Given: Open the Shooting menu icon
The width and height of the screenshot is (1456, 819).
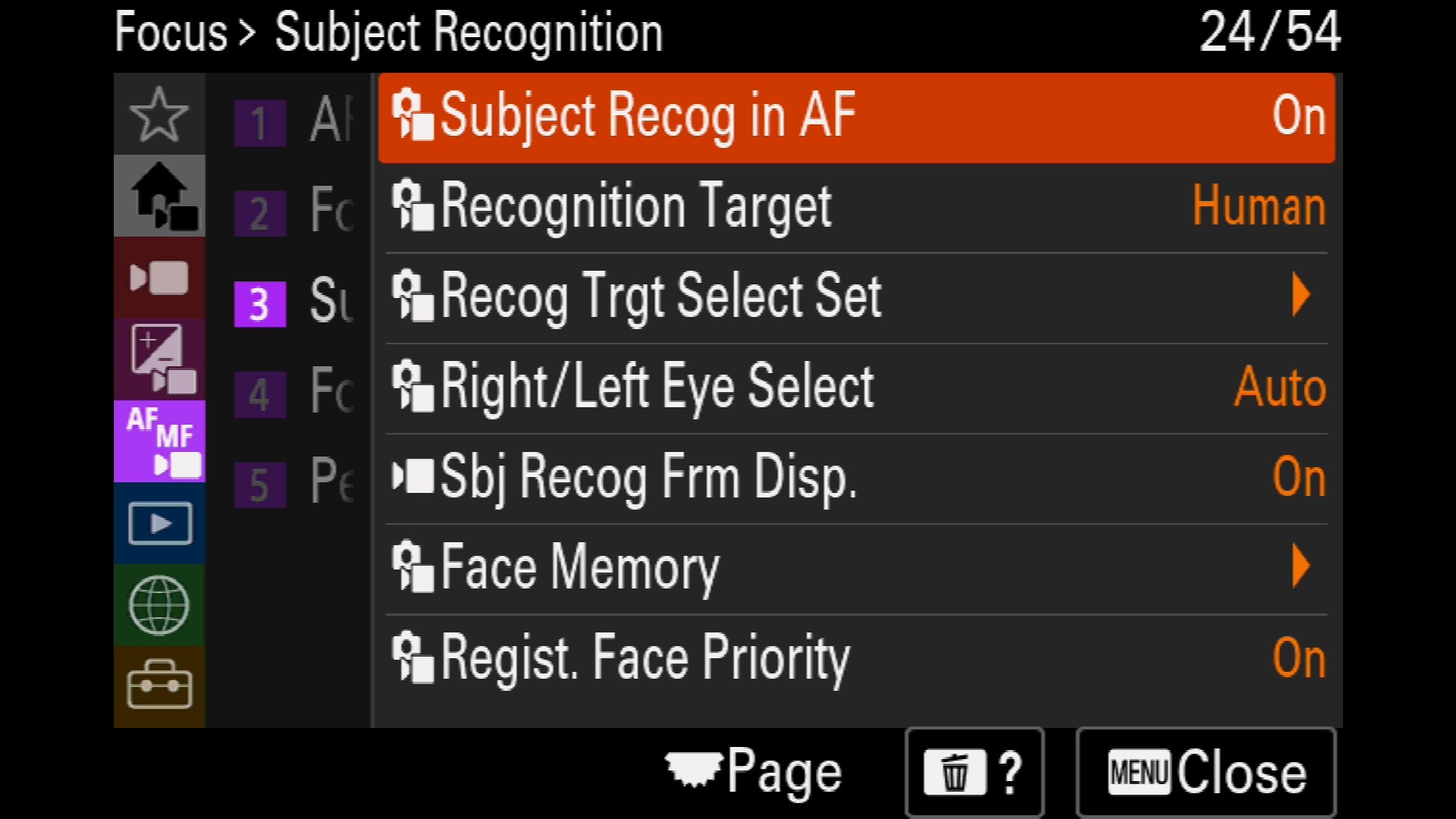Looking at the screenshot, I should point(159,278).
